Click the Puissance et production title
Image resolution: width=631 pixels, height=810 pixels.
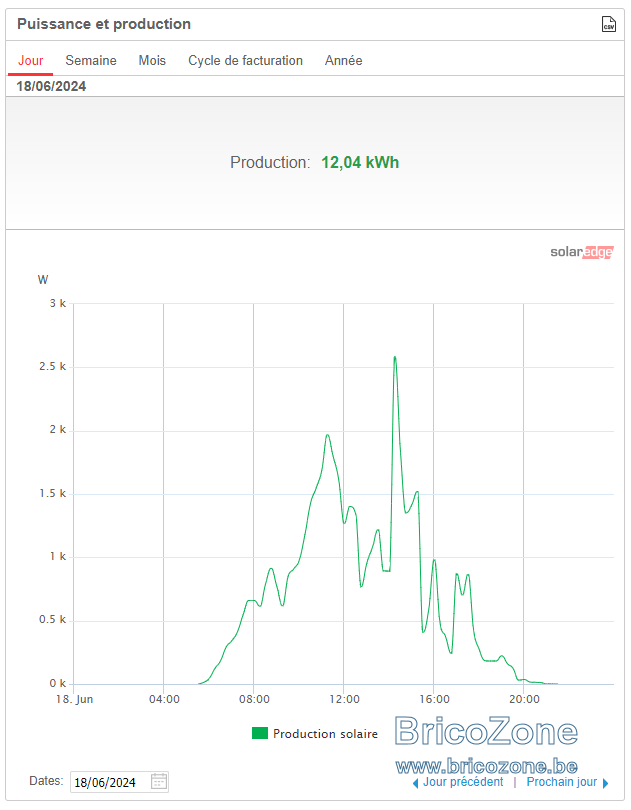(104, 24)
